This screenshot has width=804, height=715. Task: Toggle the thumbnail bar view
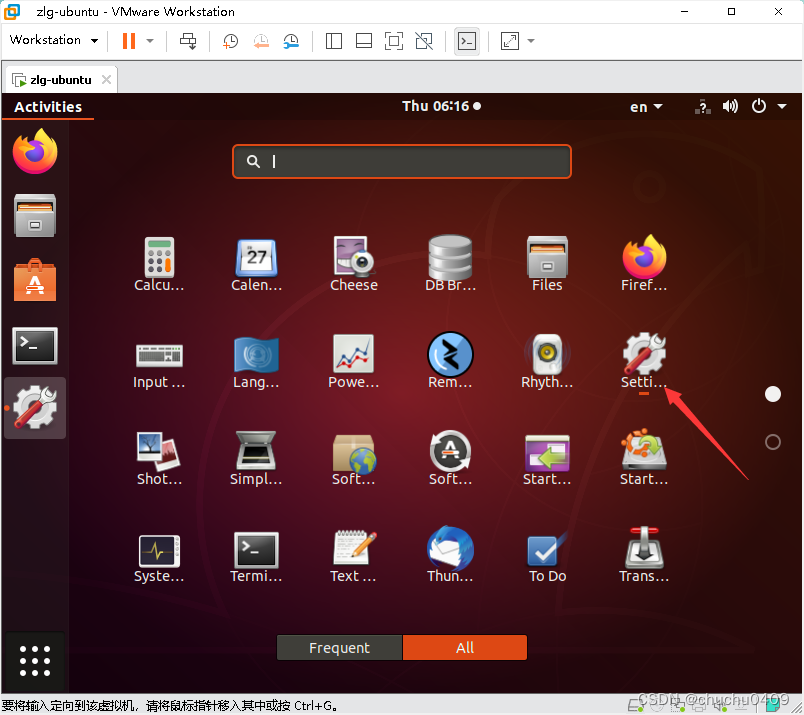(x=364, y=41)
